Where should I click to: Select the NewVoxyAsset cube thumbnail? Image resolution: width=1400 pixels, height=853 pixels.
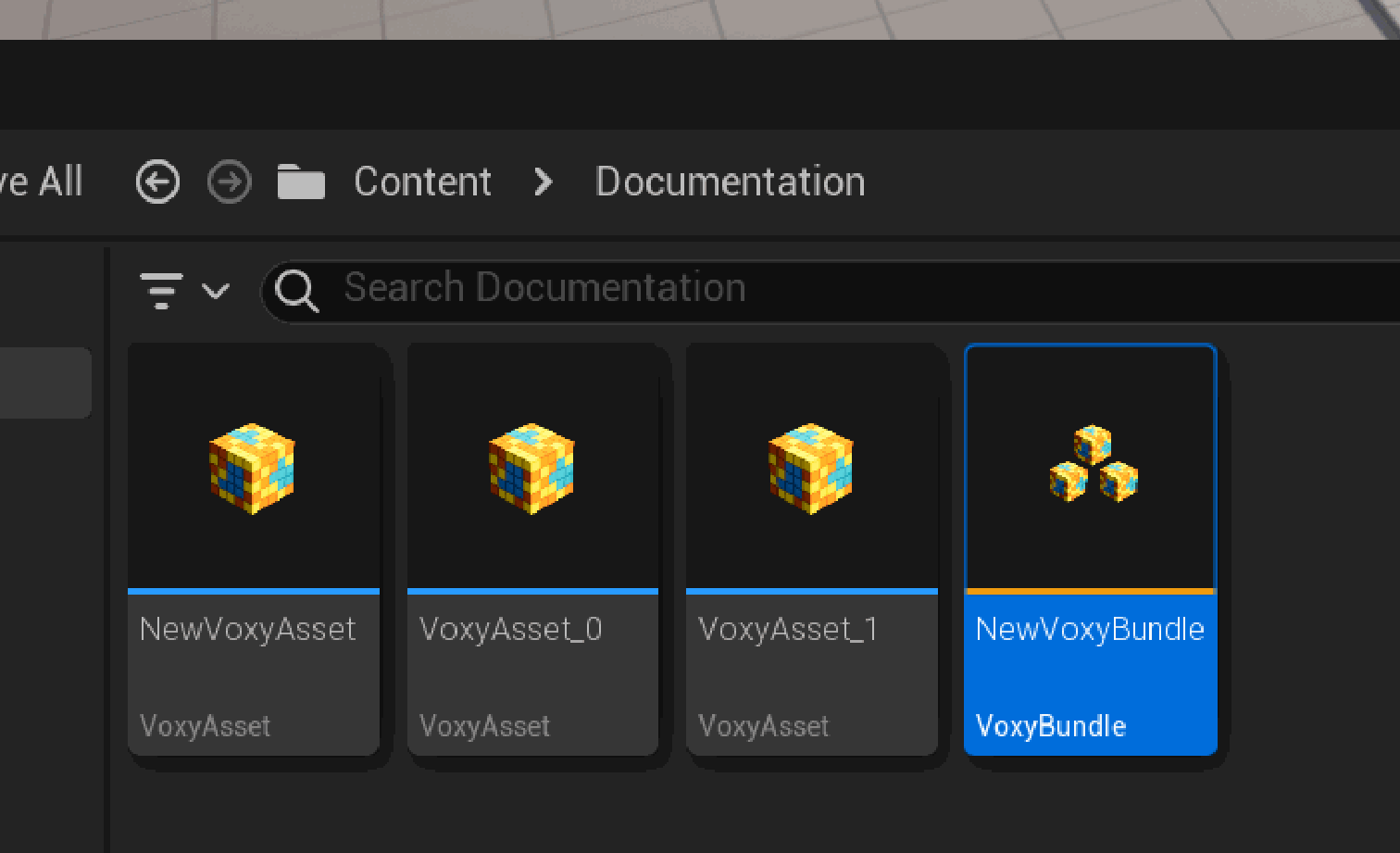pyautogui.click(x=252, y=469)
